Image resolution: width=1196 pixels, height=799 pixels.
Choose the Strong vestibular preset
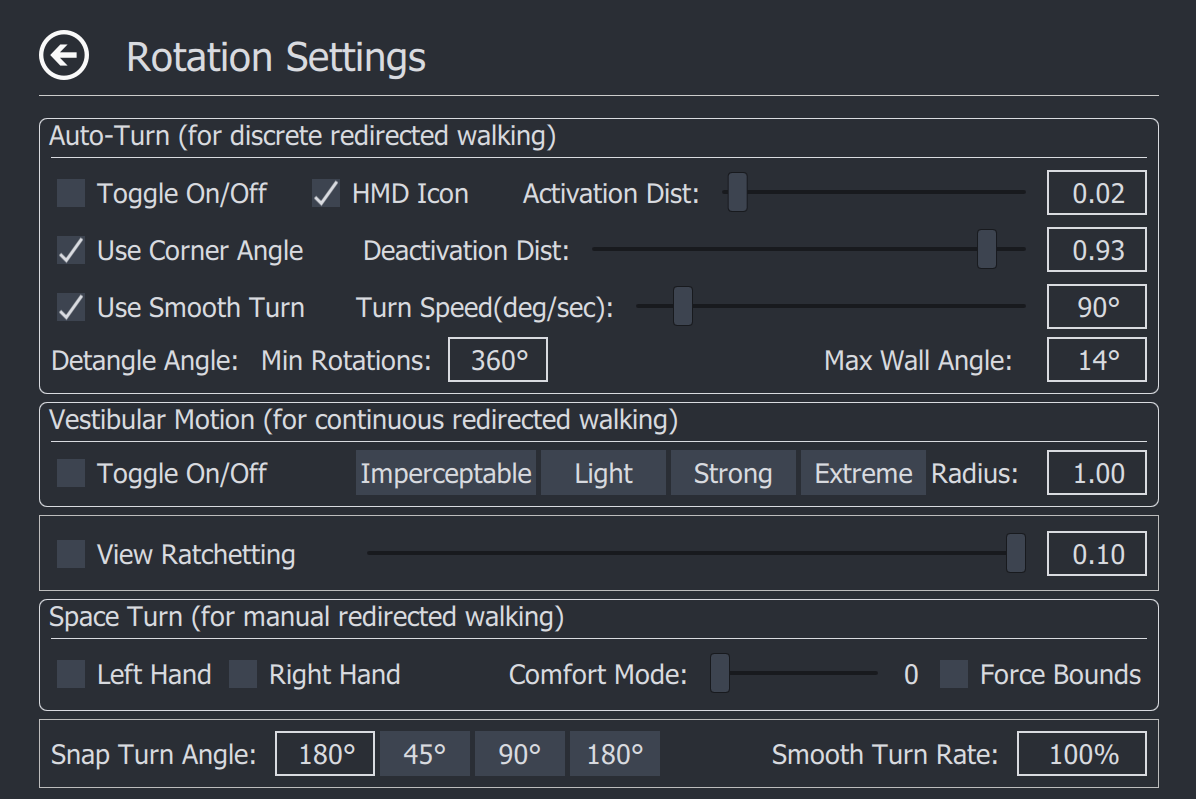pyautogui.click(x=733, y=473)
